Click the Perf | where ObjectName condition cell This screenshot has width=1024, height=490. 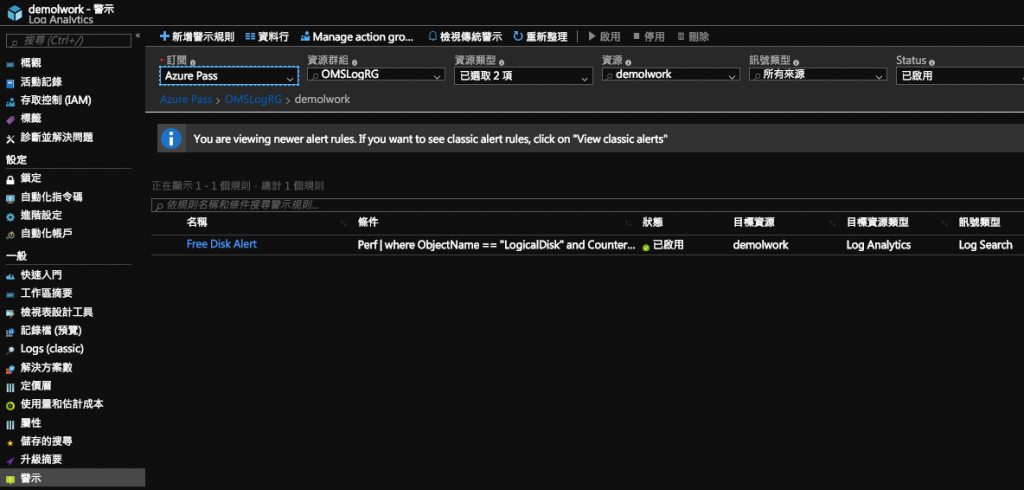(x=496, y=245)
